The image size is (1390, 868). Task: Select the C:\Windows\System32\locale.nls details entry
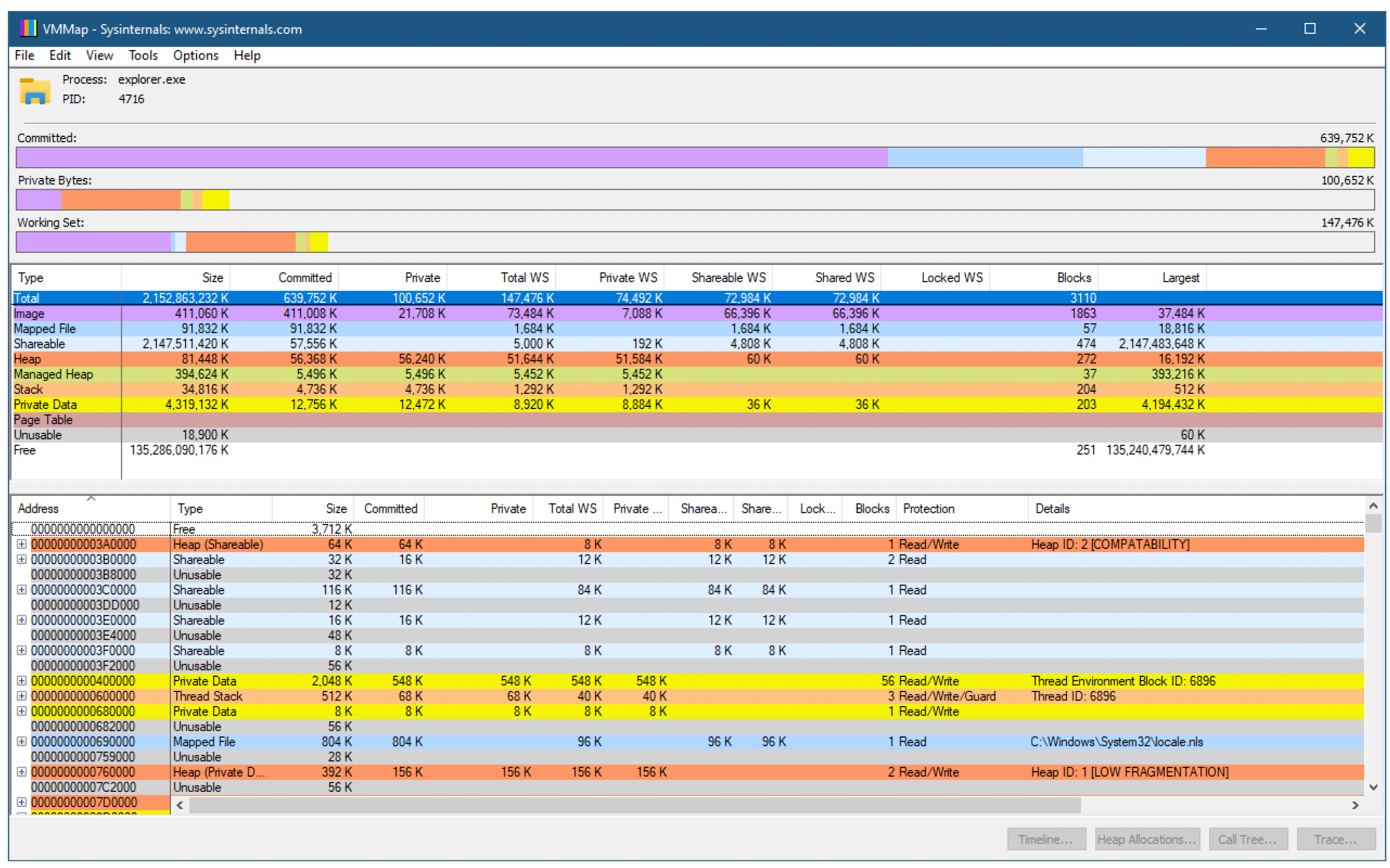(x=1116, y=741)
